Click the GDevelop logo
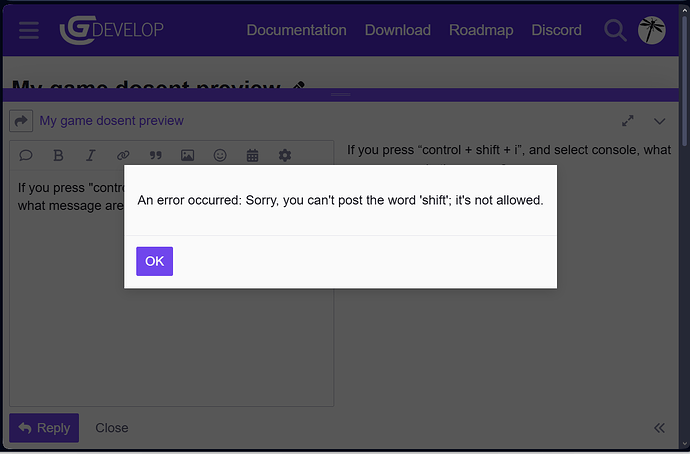Image resolution: width=690 pixels, height=454 pixels. coord(112,30)
